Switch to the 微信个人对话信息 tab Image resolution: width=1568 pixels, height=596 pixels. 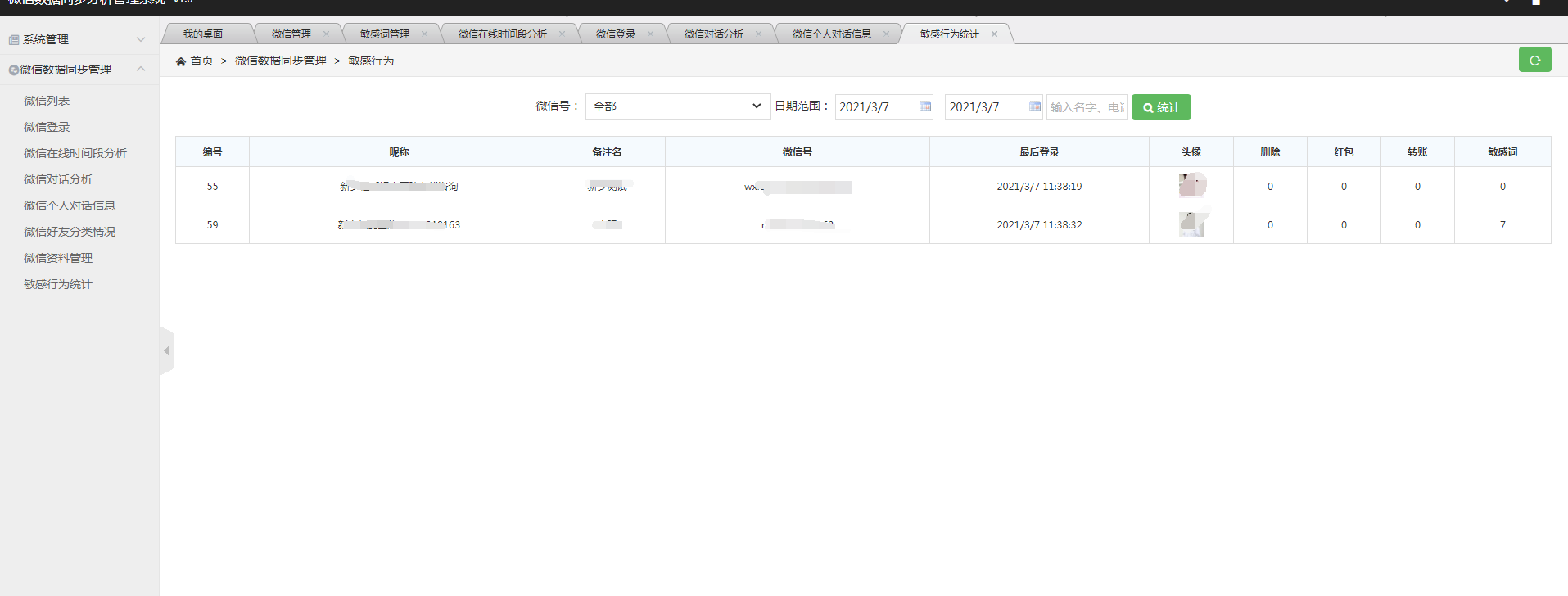coord(832,34)
